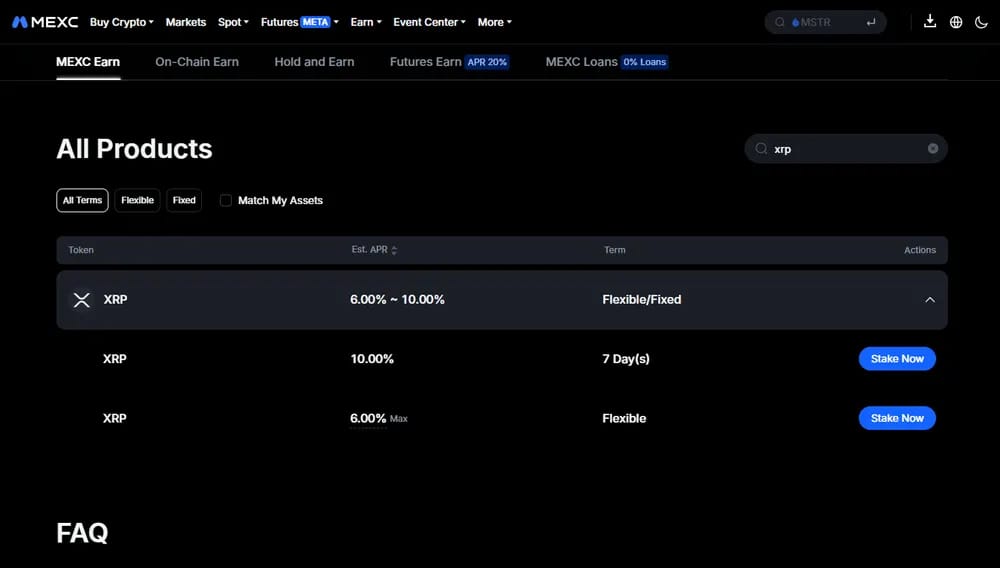
Task: Click the magnifier icon in product search
Action: (x=761, y=149)
